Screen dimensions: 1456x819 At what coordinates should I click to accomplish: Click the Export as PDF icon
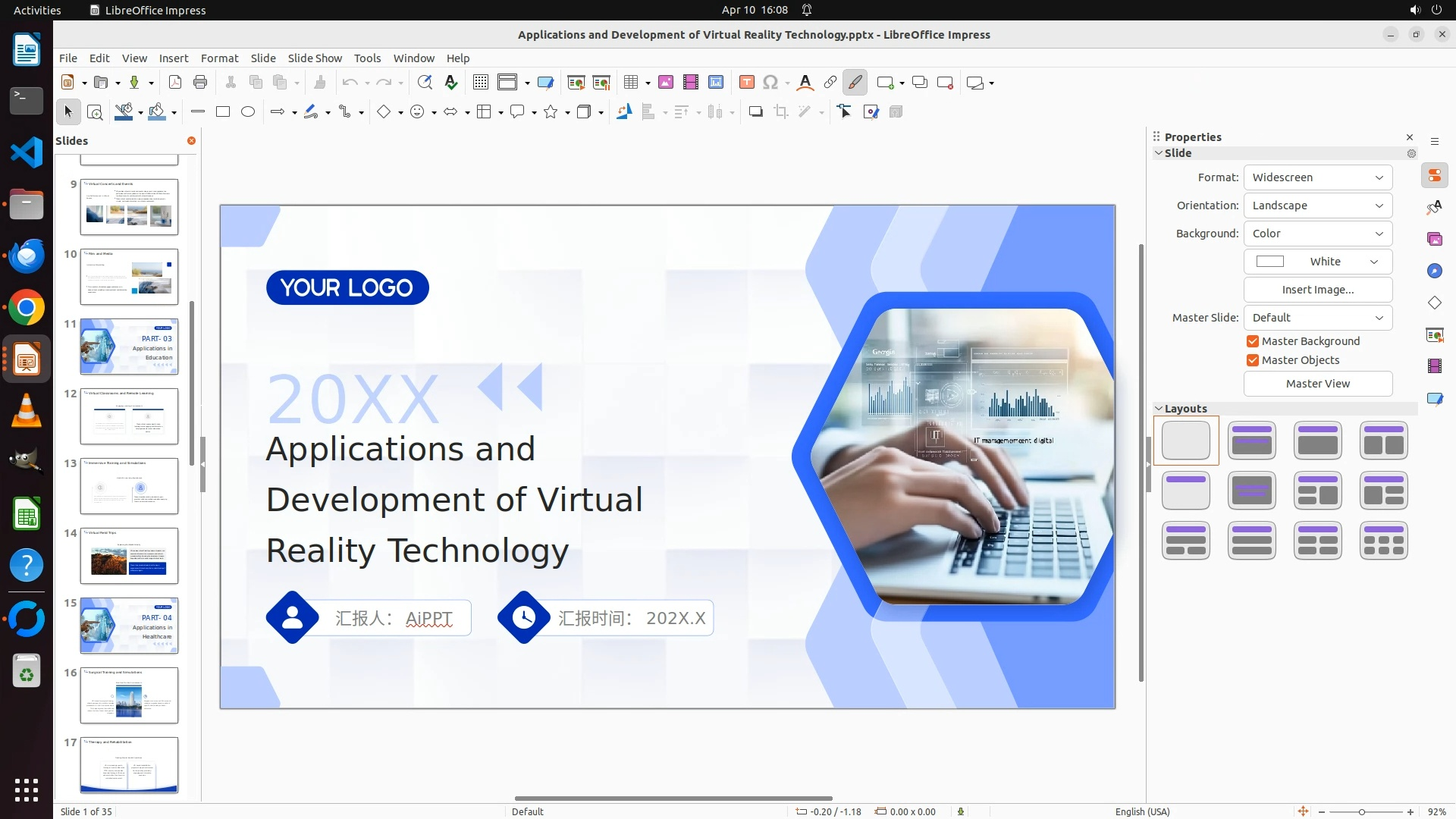[175, 83]
